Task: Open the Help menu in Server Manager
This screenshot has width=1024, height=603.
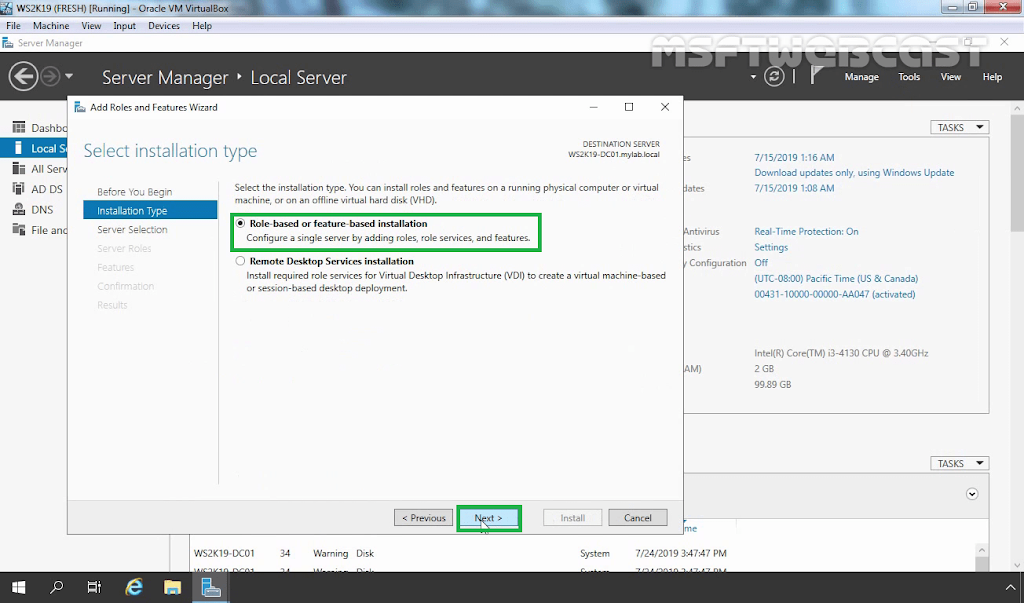Action: click(992, 76)
